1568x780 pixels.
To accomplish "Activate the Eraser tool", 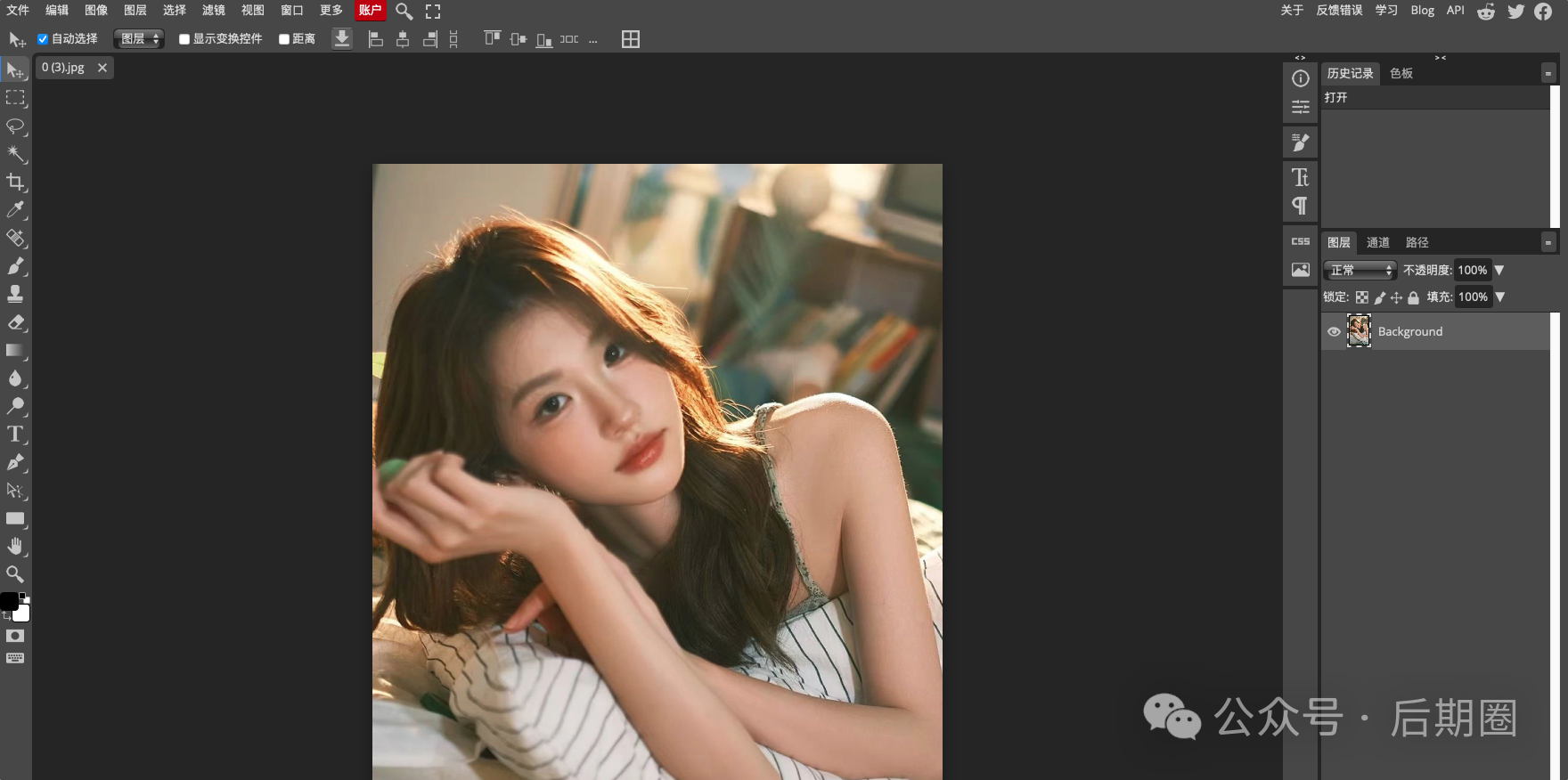I will (15, 322).
